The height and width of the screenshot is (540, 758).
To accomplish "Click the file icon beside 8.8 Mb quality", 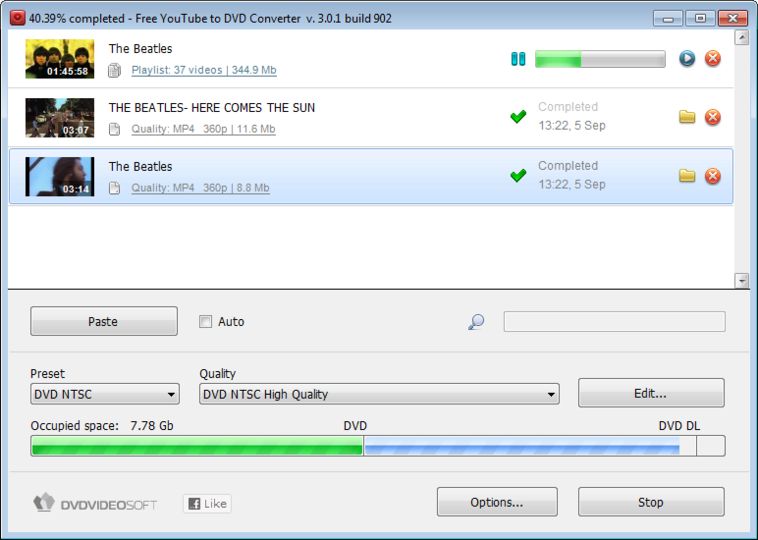I will tap(114, 188).
